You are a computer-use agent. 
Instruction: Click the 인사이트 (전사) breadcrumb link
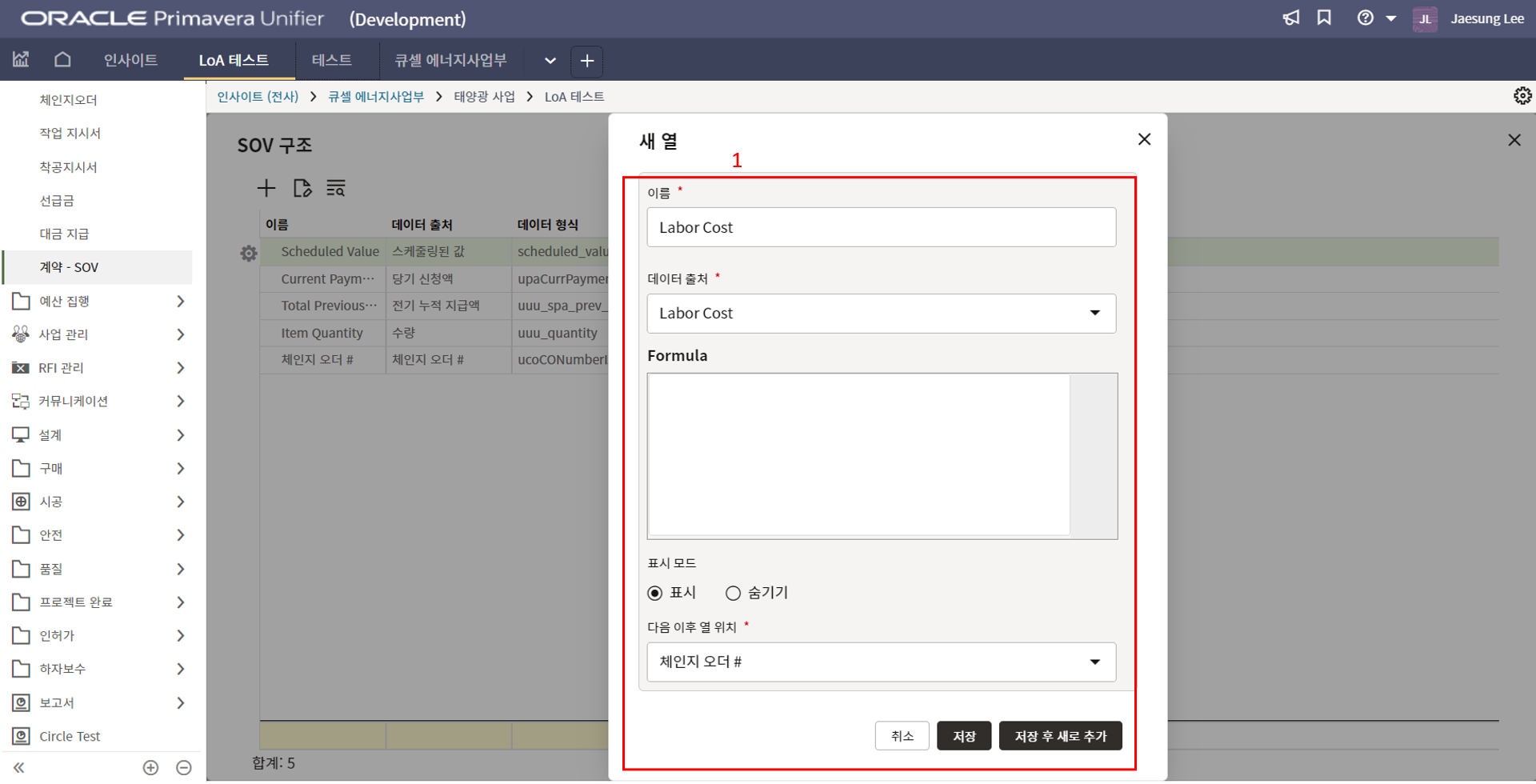point(258,97)
